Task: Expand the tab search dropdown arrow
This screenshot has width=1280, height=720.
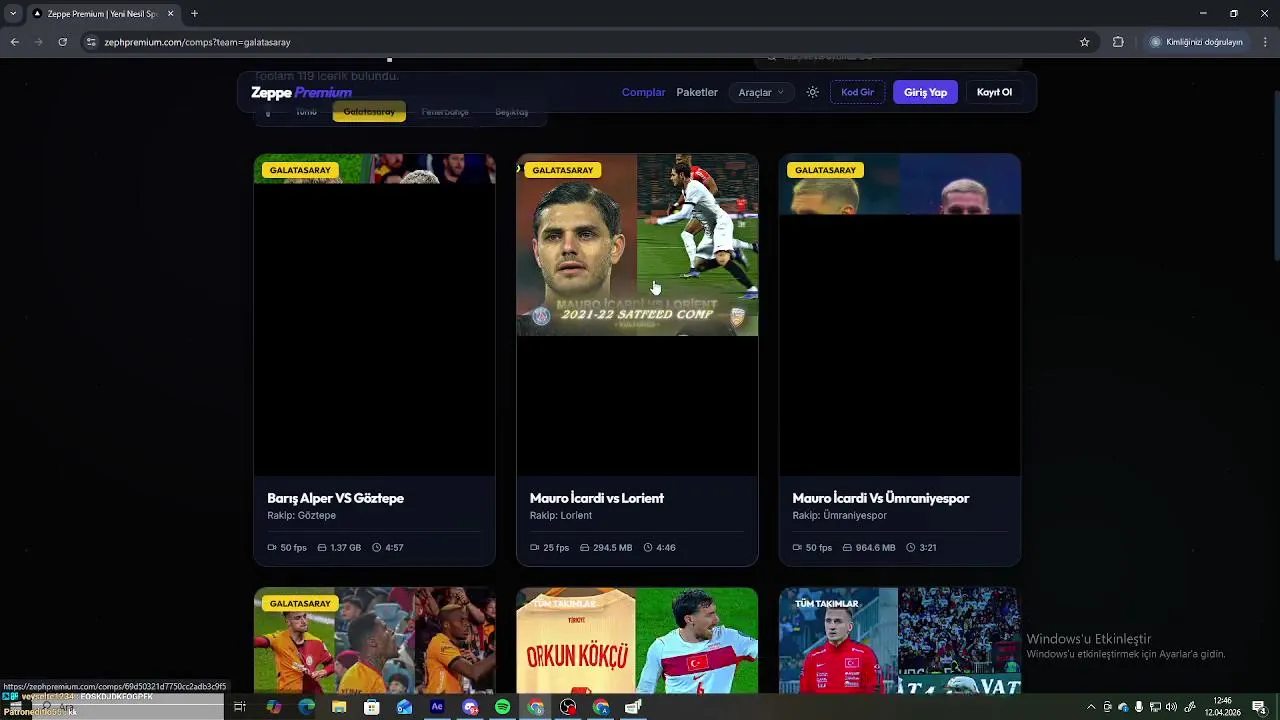Action: click(13, 14)
